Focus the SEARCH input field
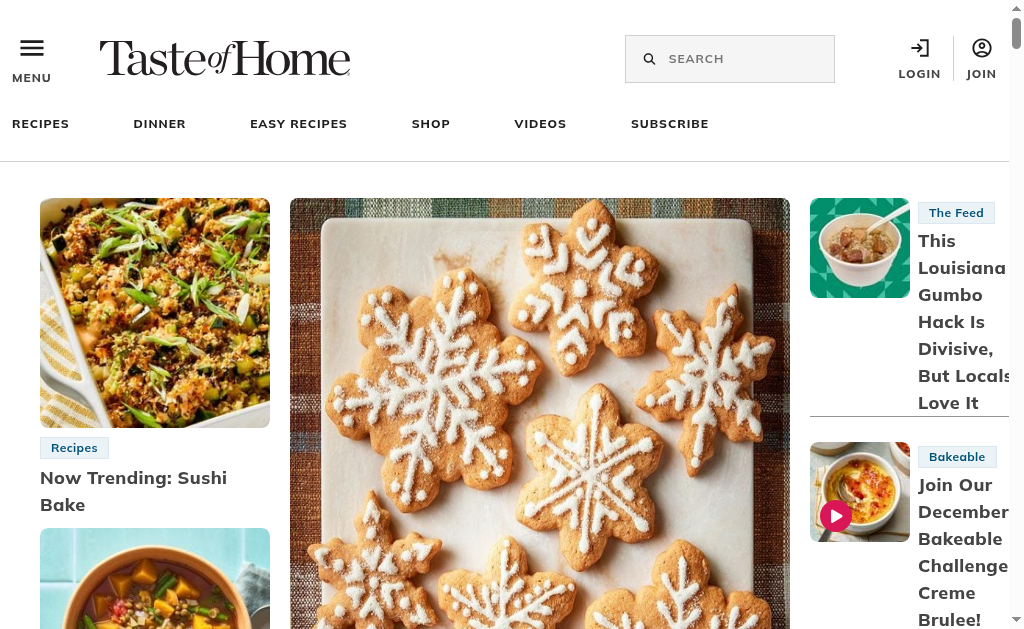 (x=729, y=59)
